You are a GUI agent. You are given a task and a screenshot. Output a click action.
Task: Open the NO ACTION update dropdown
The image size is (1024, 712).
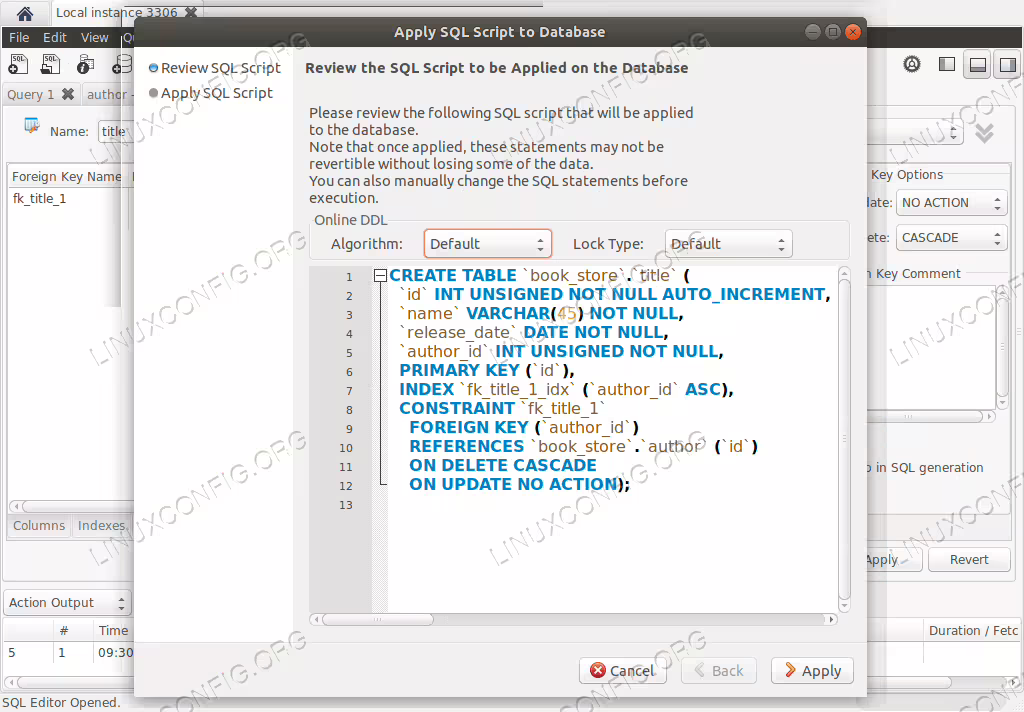coord(952,202)
